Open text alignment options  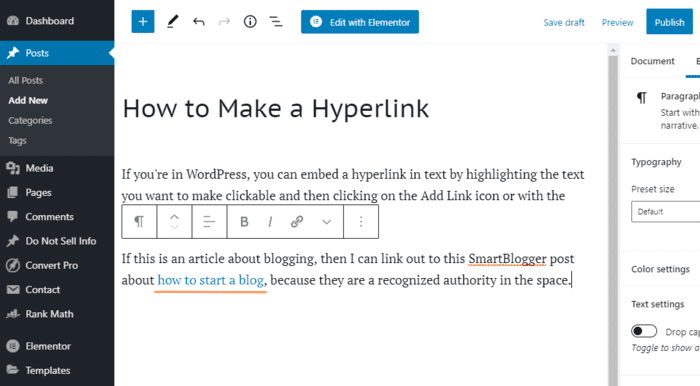(x=209, y=222)
